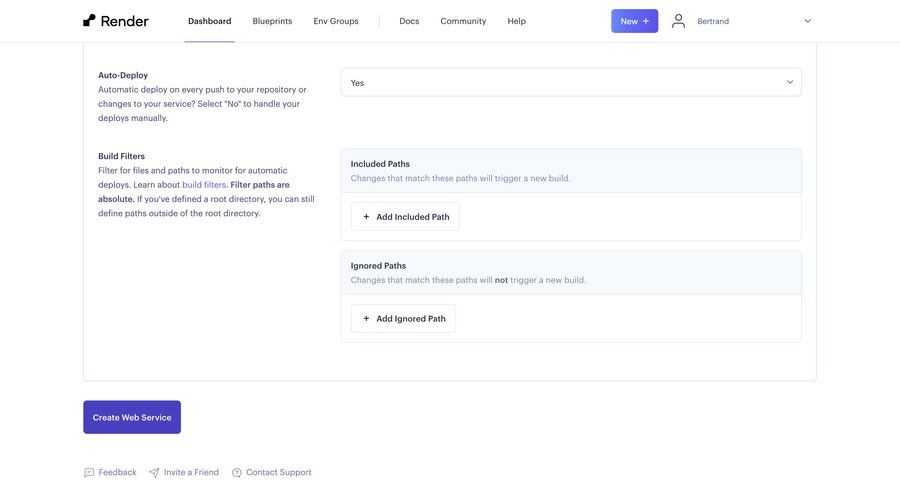Follow the build filters link
This screenshot has height=484, width=900.
coord(204,185)
